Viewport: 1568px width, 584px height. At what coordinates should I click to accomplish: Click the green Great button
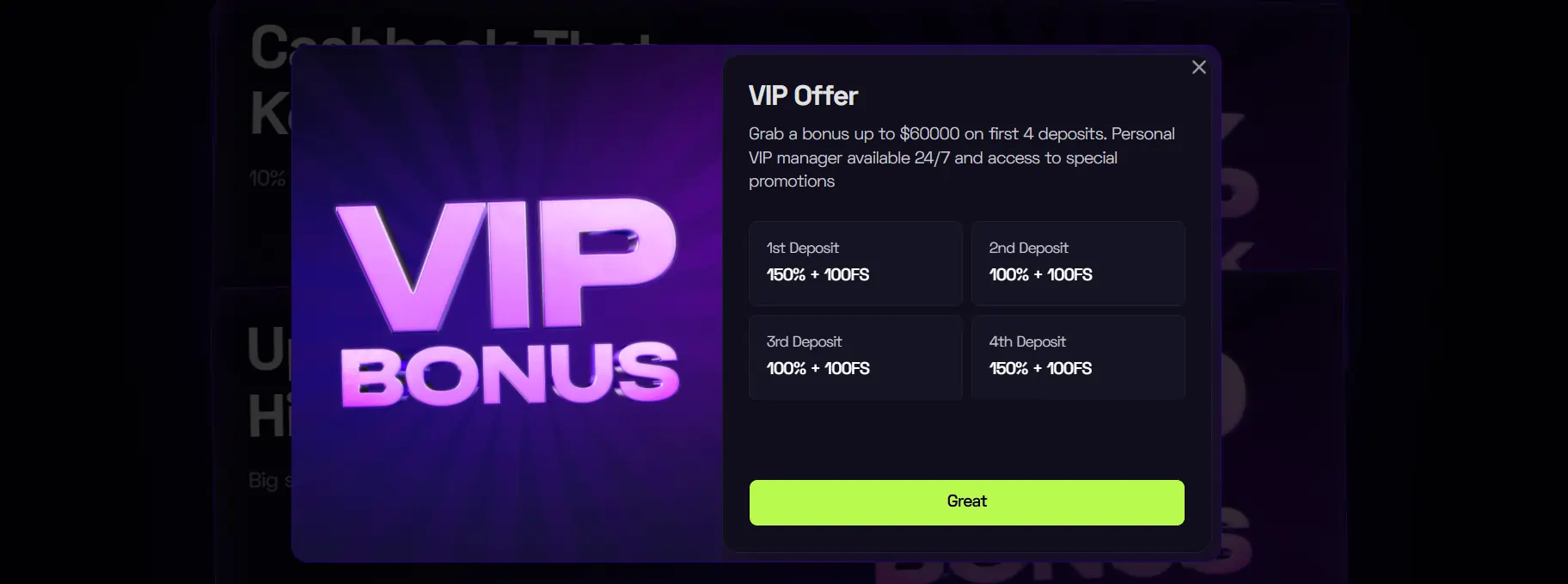pyautogui.click(x=966, y=502)
